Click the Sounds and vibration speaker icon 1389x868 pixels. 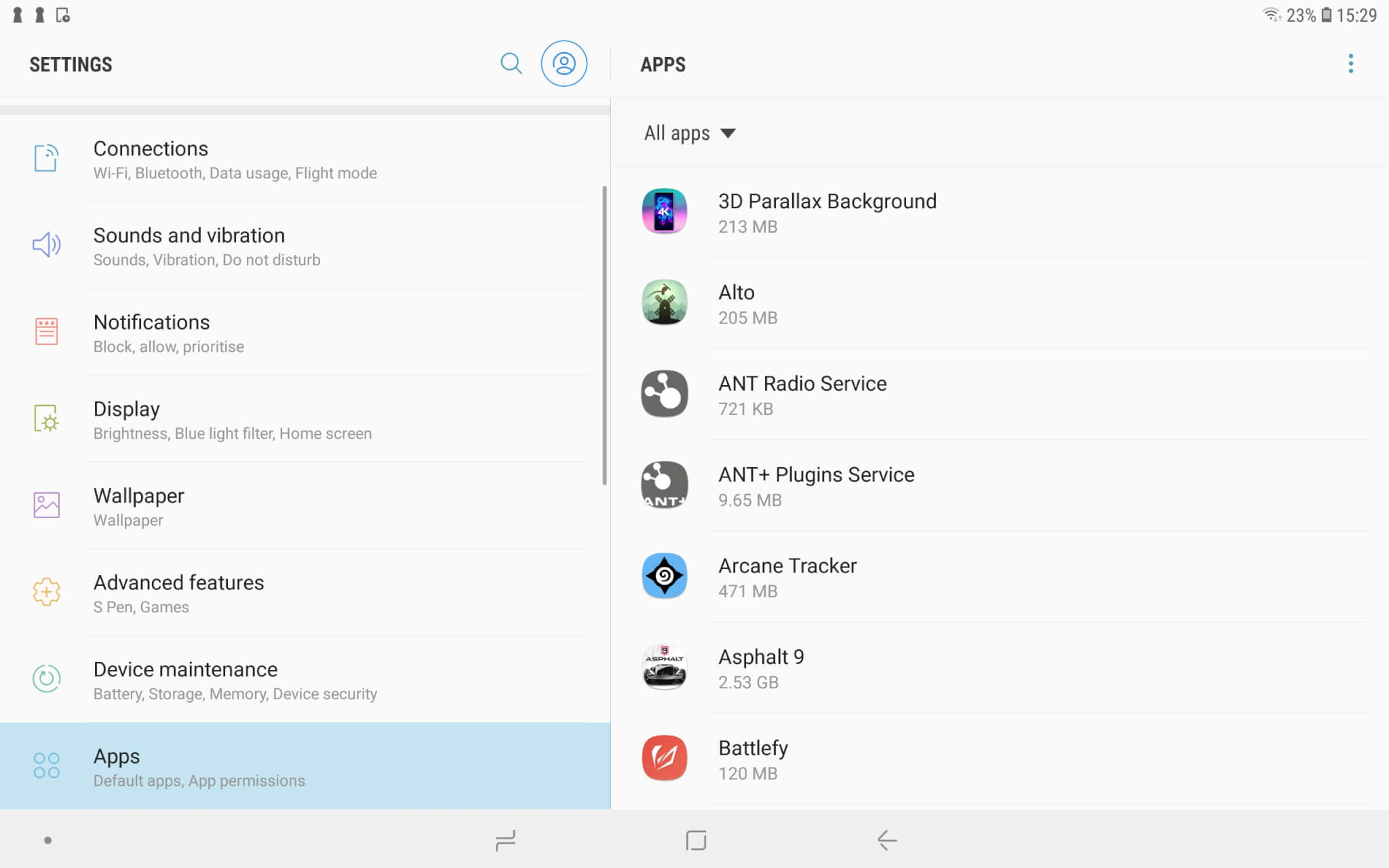pos(45,245)
